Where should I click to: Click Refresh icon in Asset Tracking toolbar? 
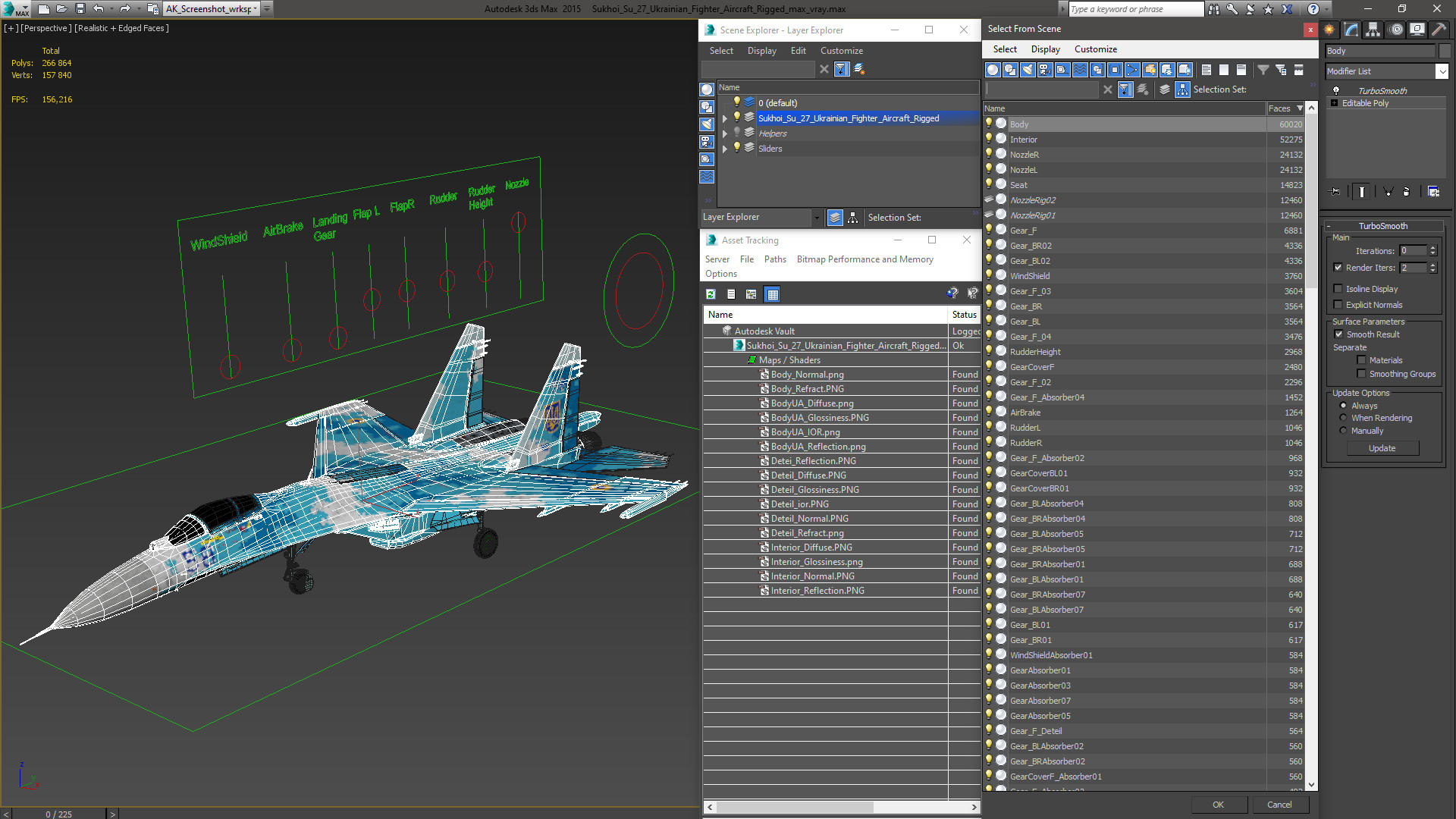pos(711,294)
